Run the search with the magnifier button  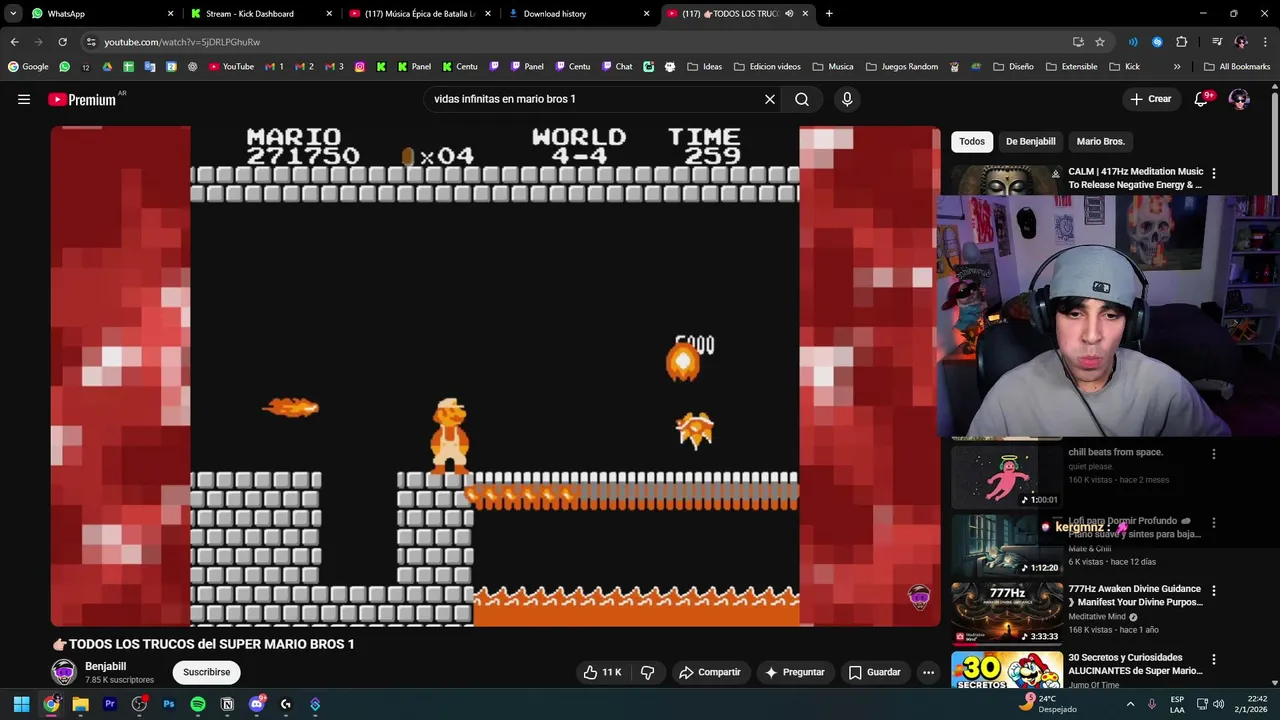pos(802,99)
